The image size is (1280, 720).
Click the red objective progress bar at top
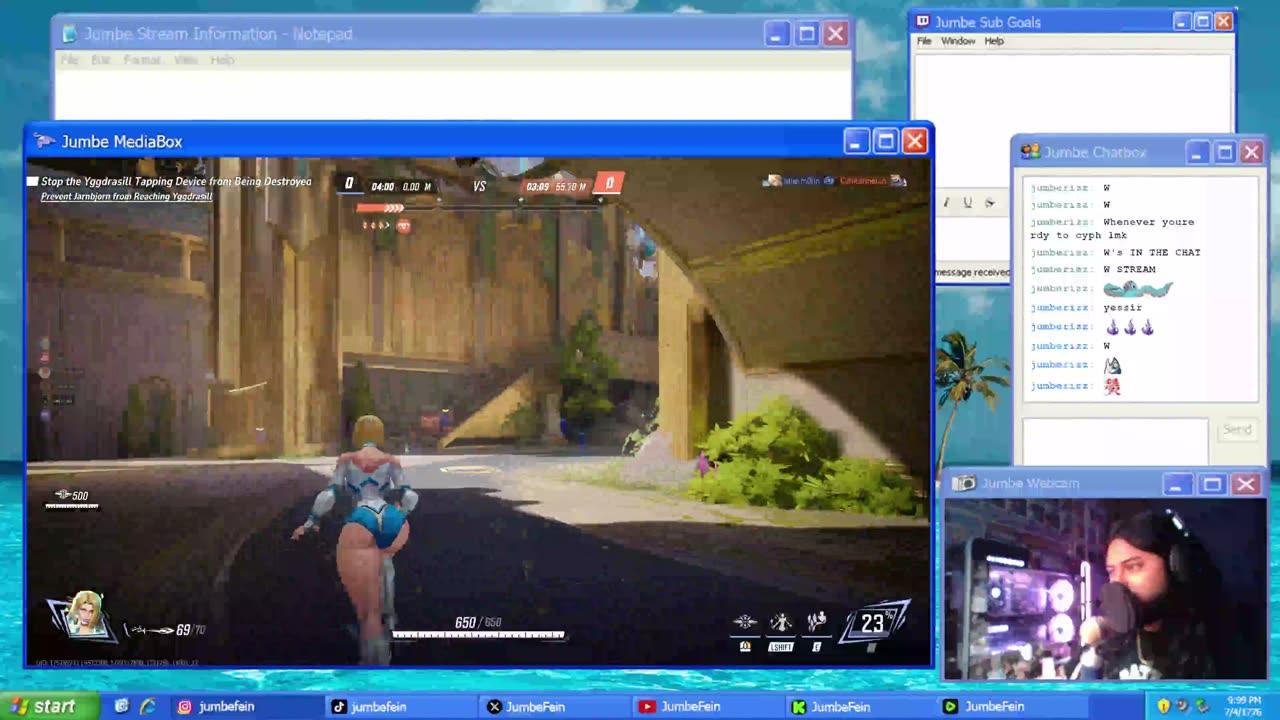point(381,208)
